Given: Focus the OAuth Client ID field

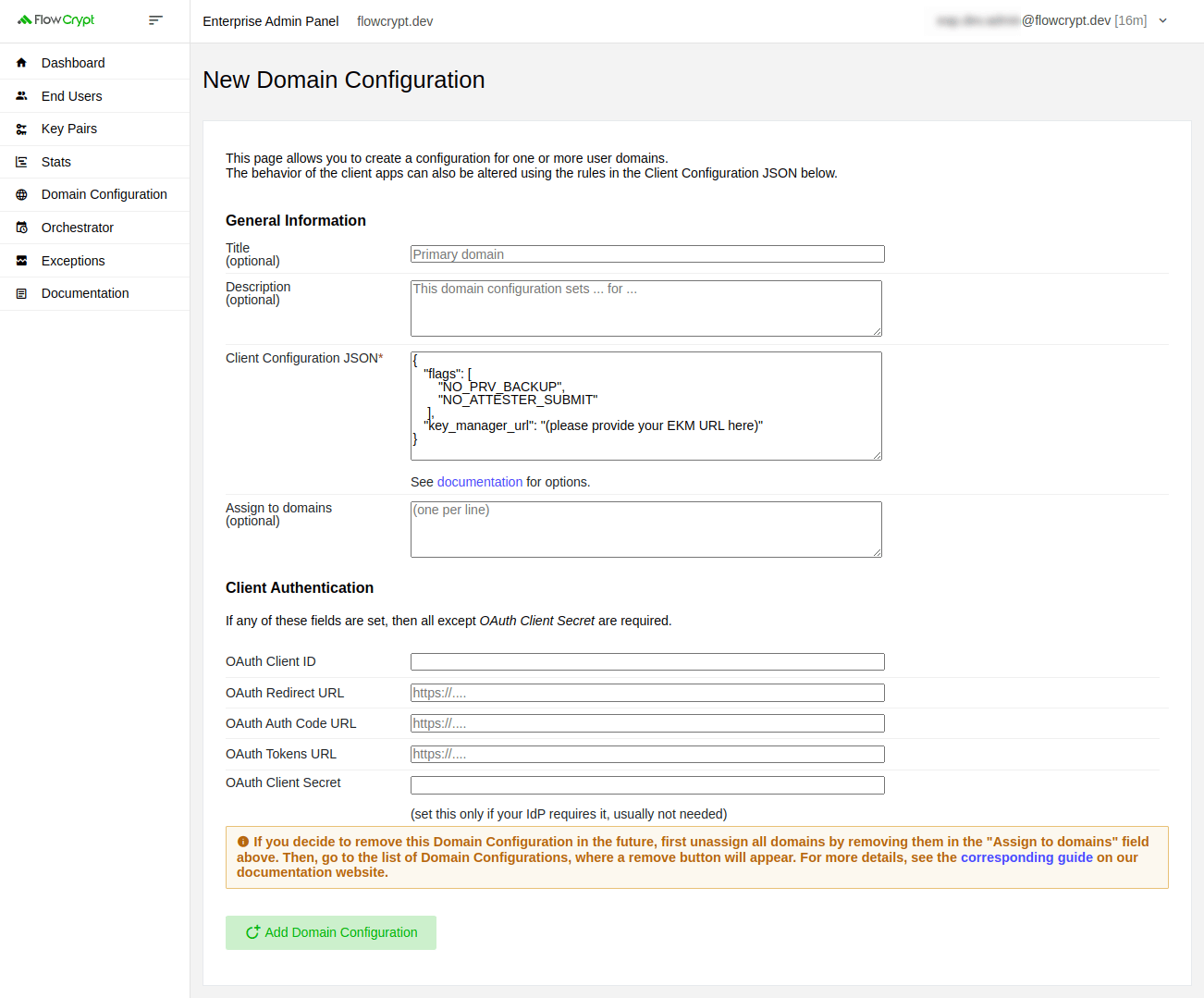Looking at the screenshot, I should (647, 661).
